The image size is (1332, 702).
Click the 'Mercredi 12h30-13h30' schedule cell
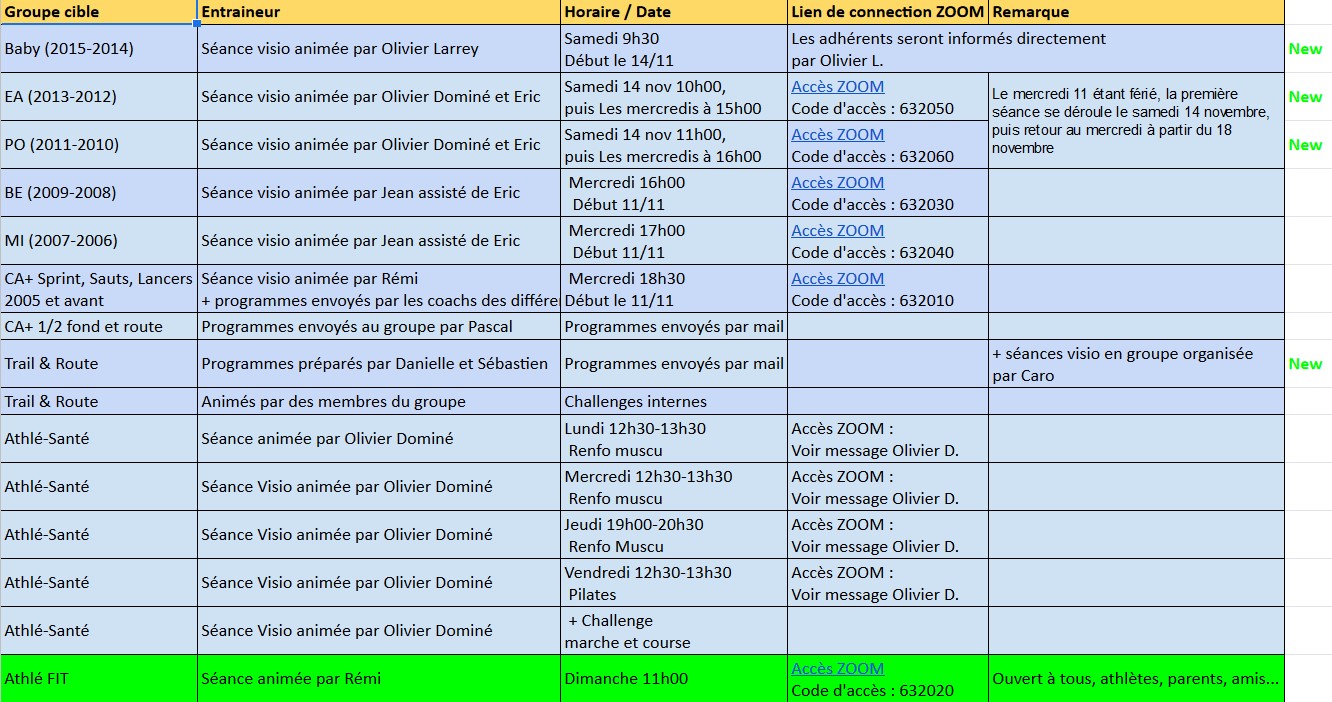[674, 487]
